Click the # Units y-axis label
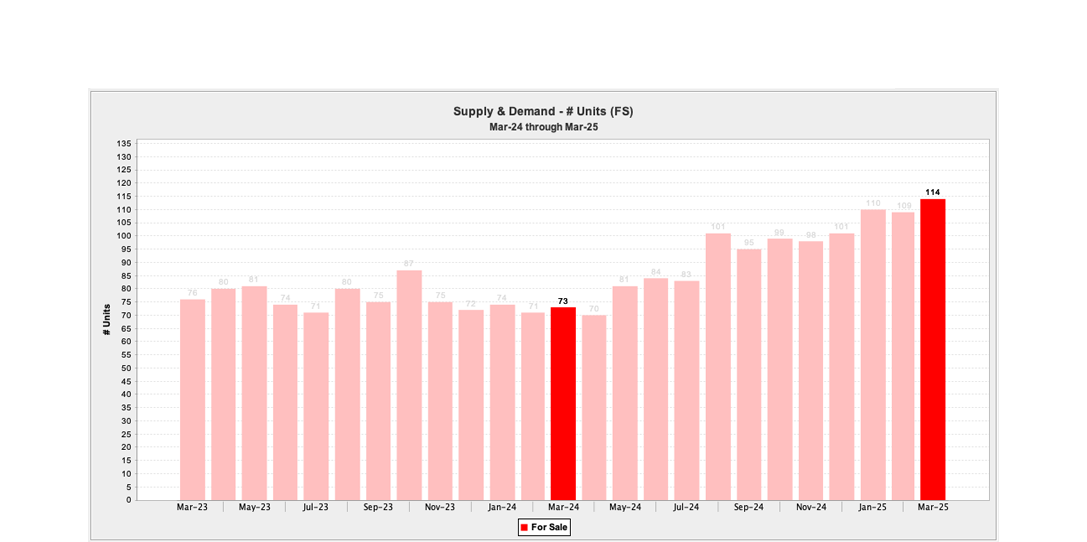 pos(107,319)
